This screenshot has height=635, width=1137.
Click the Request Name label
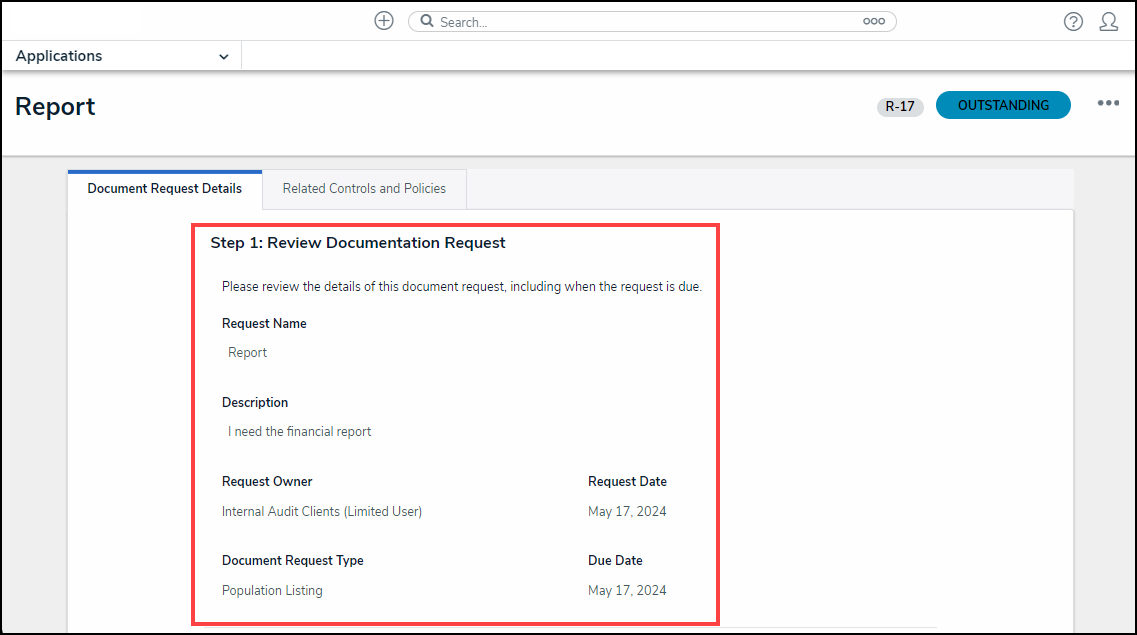pyautogui.click(x=264, y=323)
